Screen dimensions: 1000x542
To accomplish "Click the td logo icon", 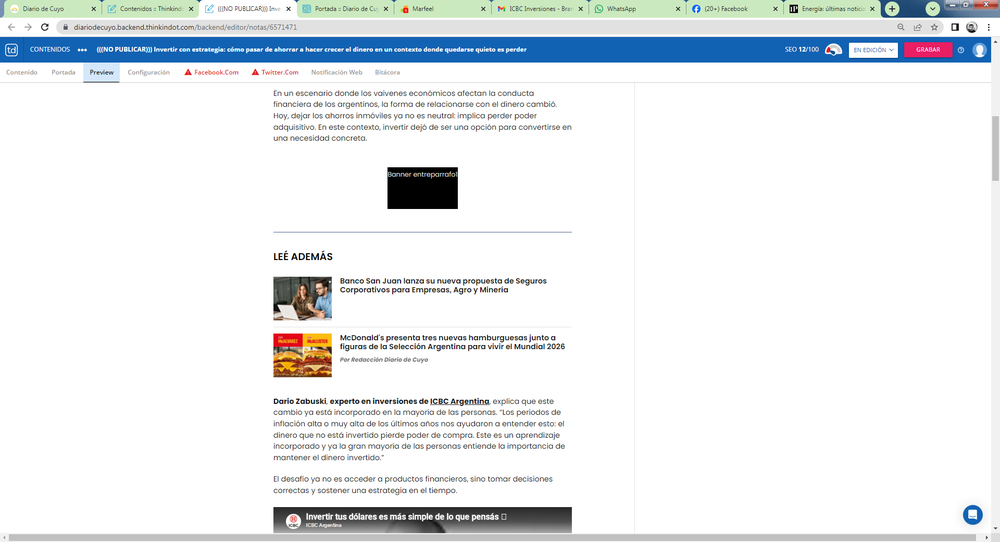I will coord(12,49).
